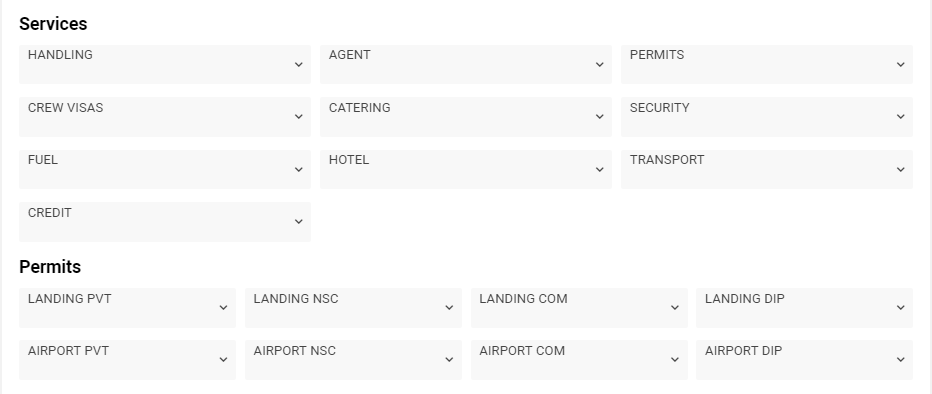Click the LANDING COM chevron arrow

coord(675,307)
